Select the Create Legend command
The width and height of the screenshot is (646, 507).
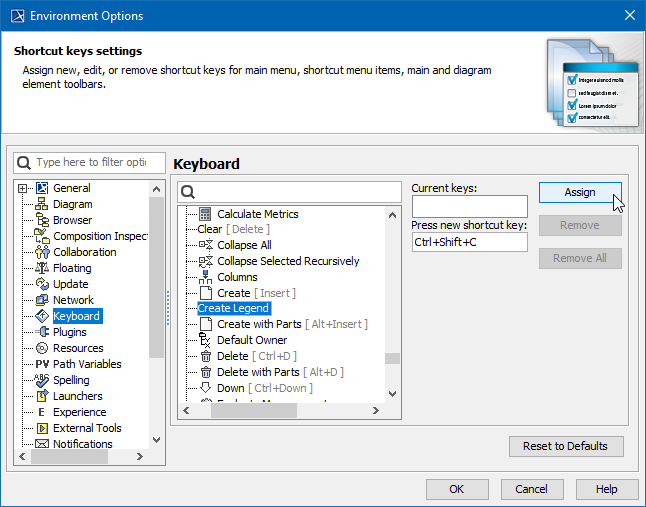tap(233, 309)
